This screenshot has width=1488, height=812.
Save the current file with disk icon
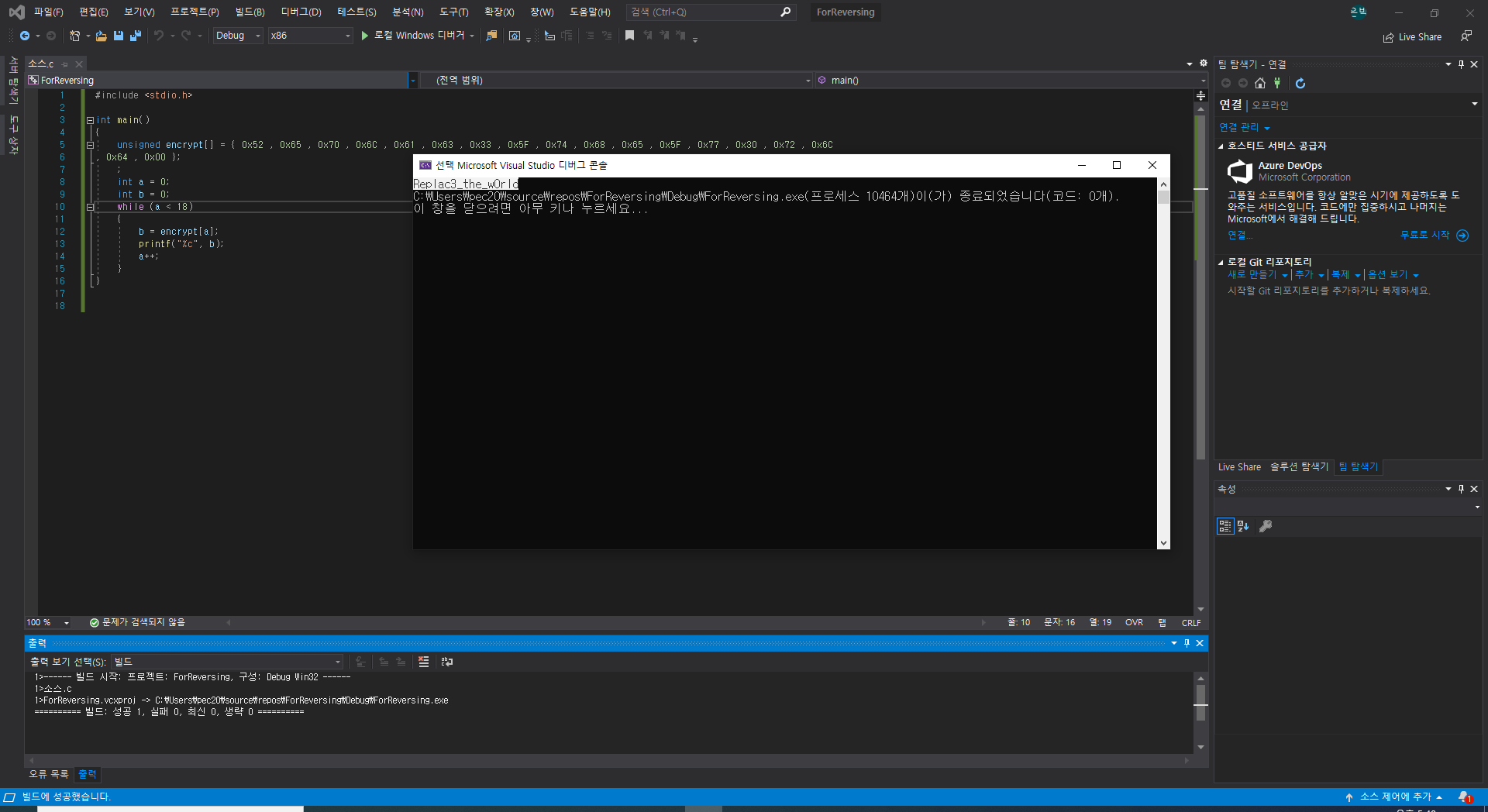119,36
